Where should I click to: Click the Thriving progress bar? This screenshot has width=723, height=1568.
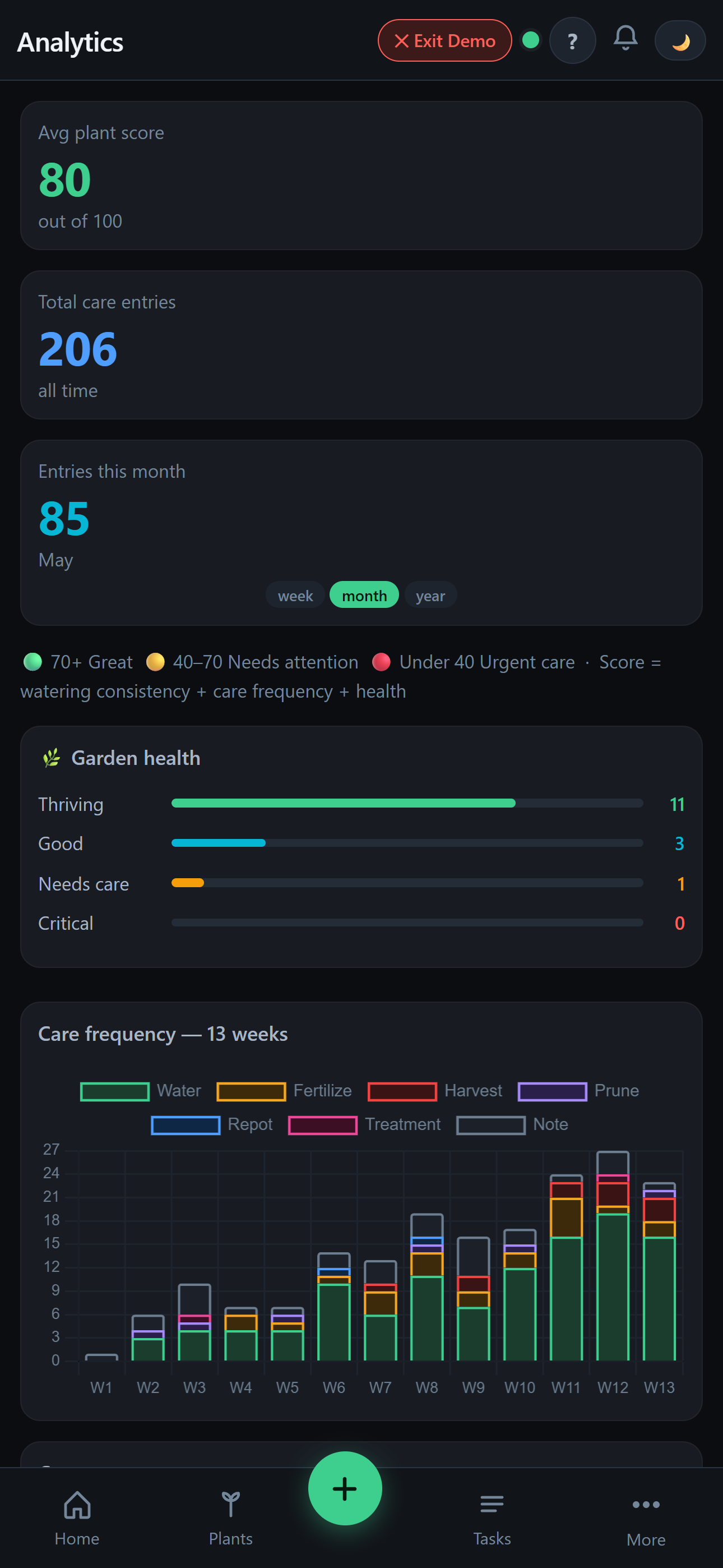click(x=407, y=804)
